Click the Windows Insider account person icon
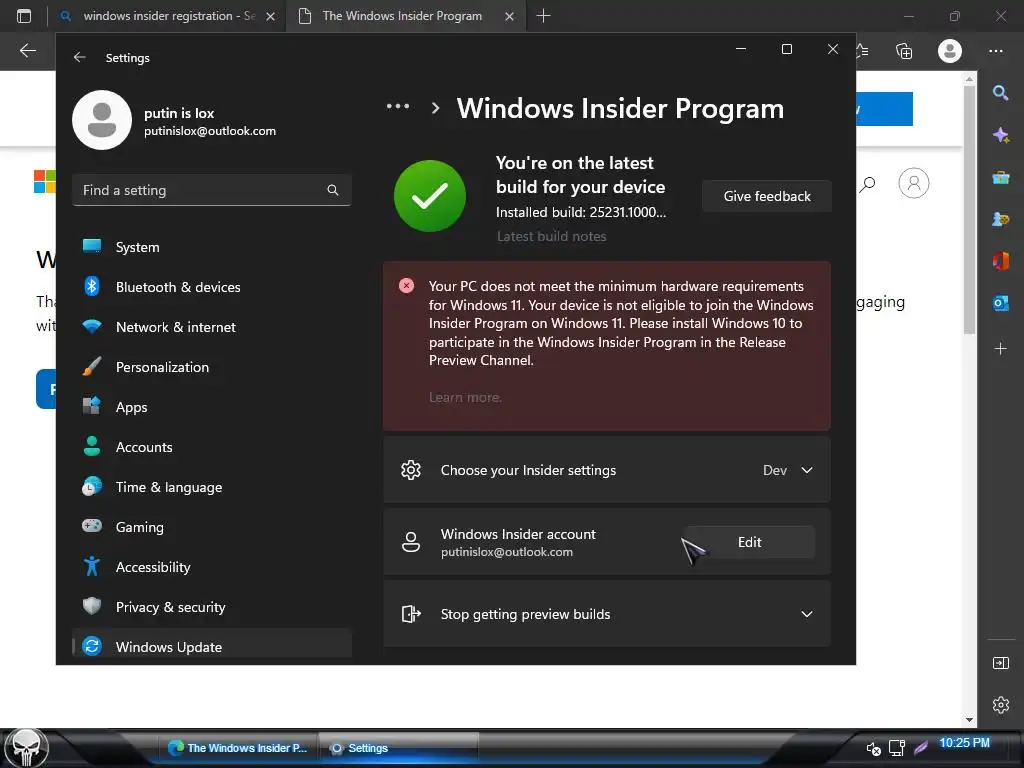Image resolution: width=1024 pixels, height=768 pixels. [411, 542]
